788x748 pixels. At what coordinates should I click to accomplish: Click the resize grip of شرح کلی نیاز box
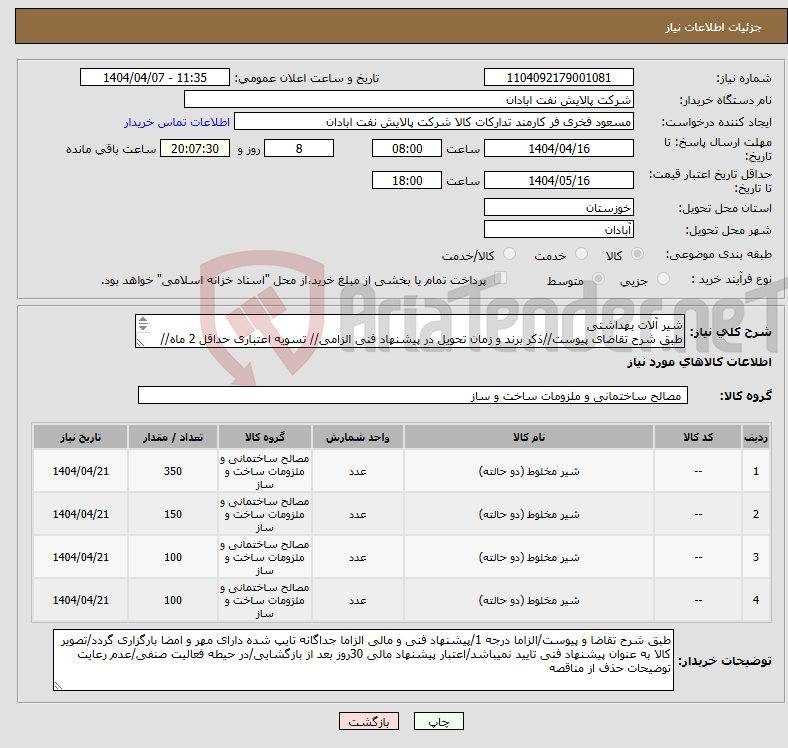[x=141, y=342]
